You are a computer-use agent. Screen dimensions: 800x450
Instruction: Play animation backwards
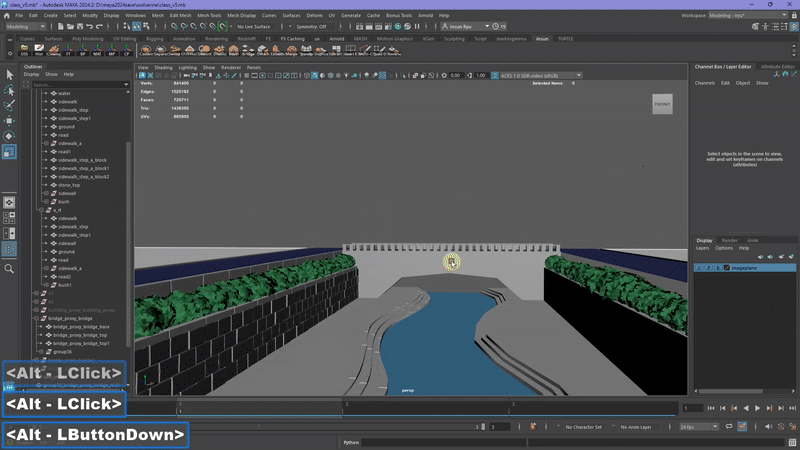[x=746, y=408]
